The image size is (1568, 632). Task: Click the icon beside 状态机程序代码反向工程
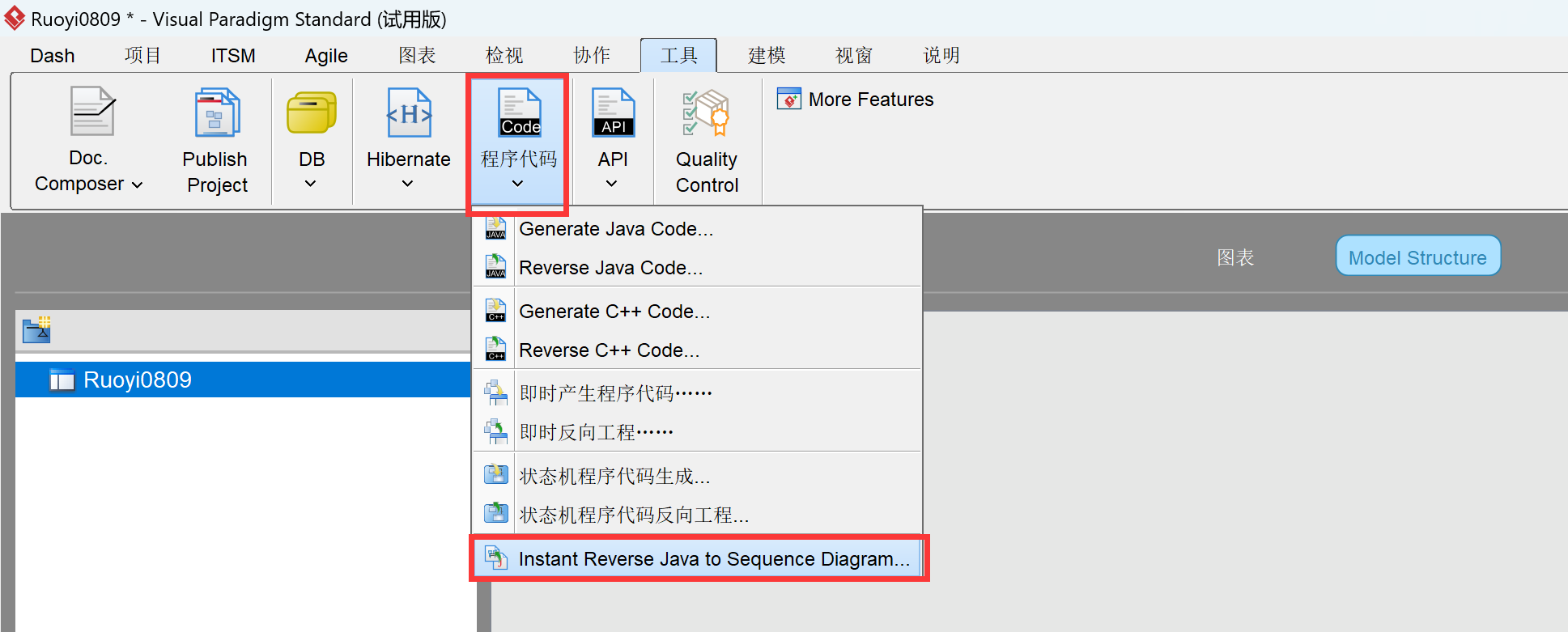(495, 514)
